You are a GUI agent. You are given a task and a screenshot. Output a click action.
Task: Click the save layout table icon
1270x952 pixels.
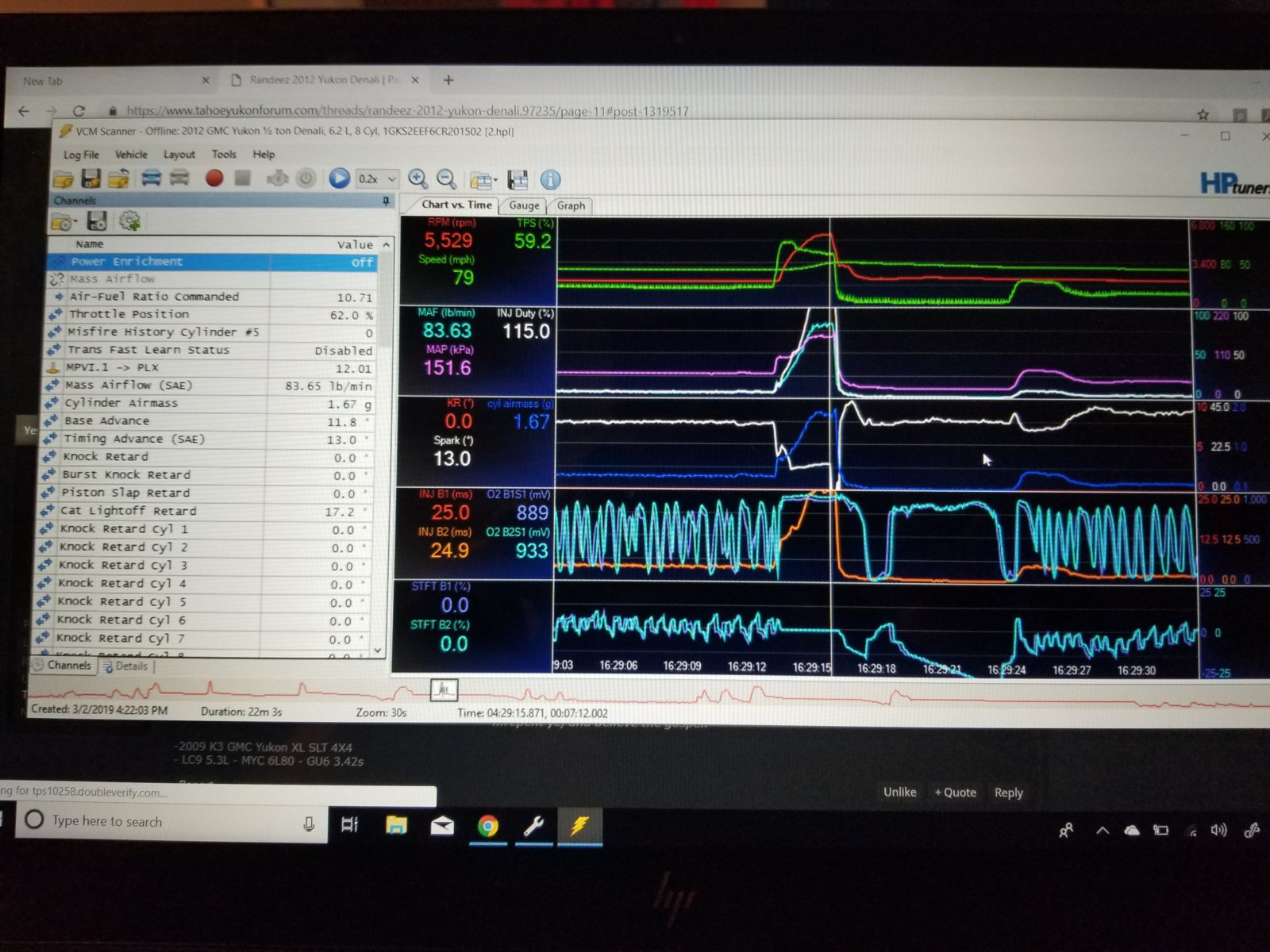pyautogui.click(x=518, y=180)
